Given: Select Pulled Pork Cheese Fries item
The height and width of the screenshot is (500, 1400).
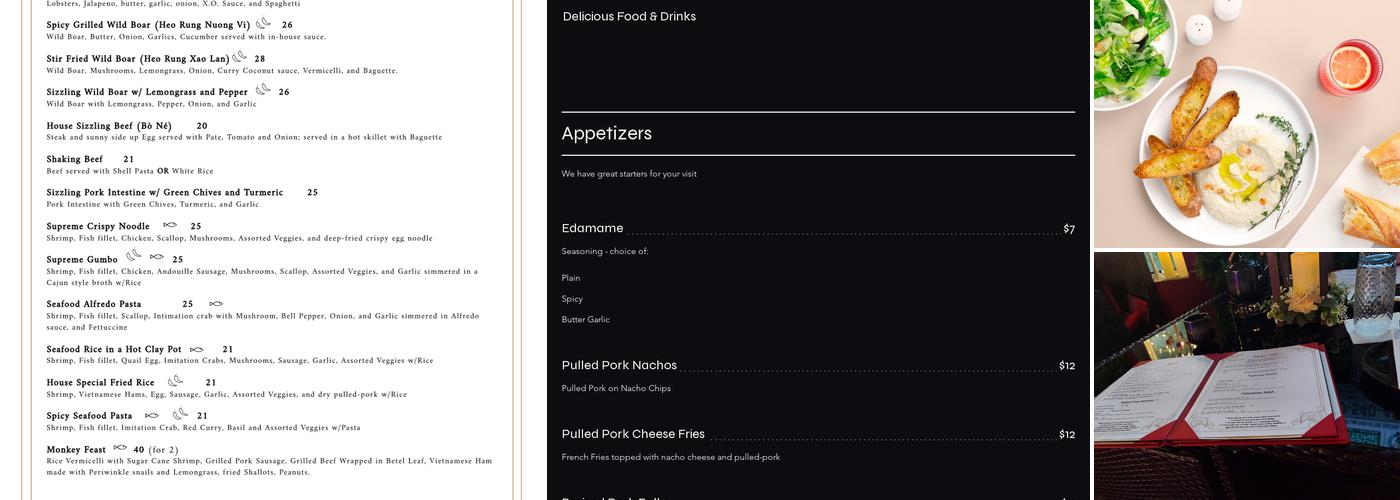Looking at the screenshot, I should (633, 435).
